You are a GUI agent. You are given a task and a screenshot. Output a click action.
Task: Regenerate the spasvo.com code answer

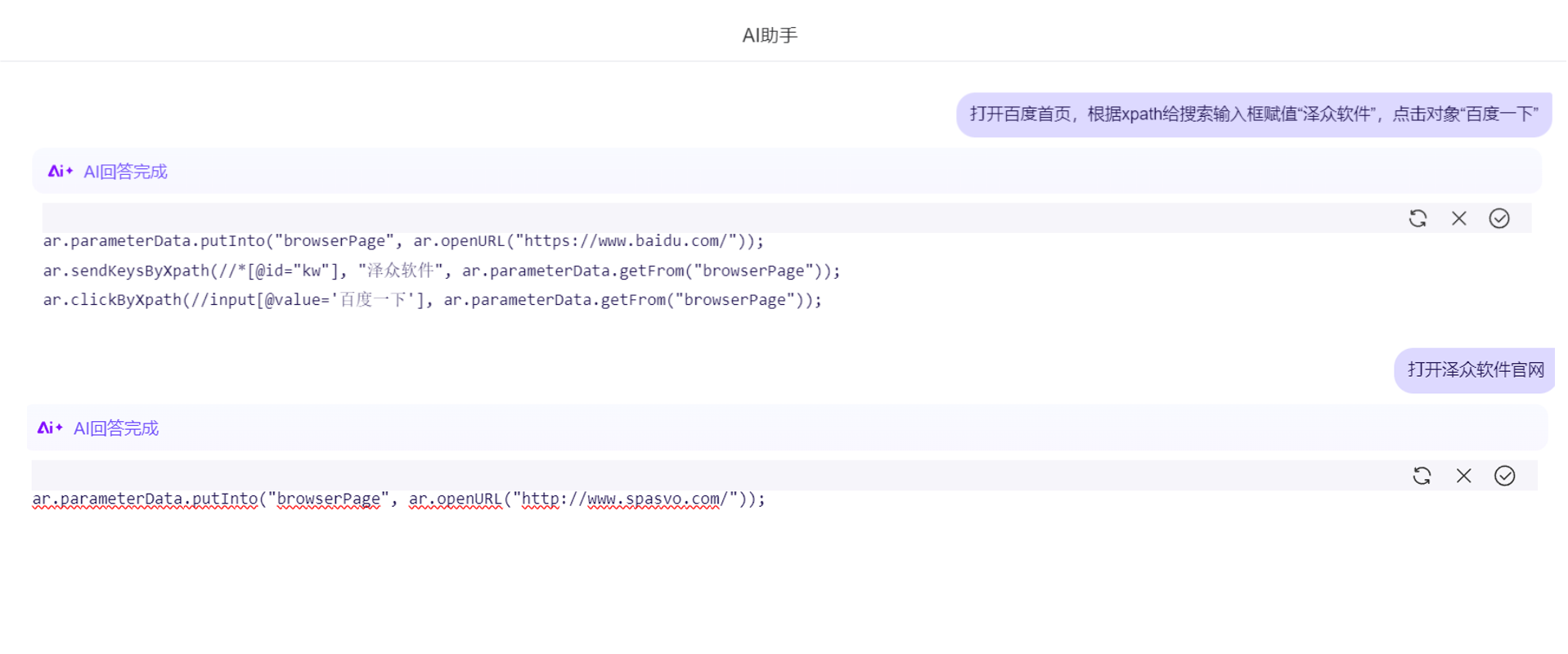tap(1422, 476)
